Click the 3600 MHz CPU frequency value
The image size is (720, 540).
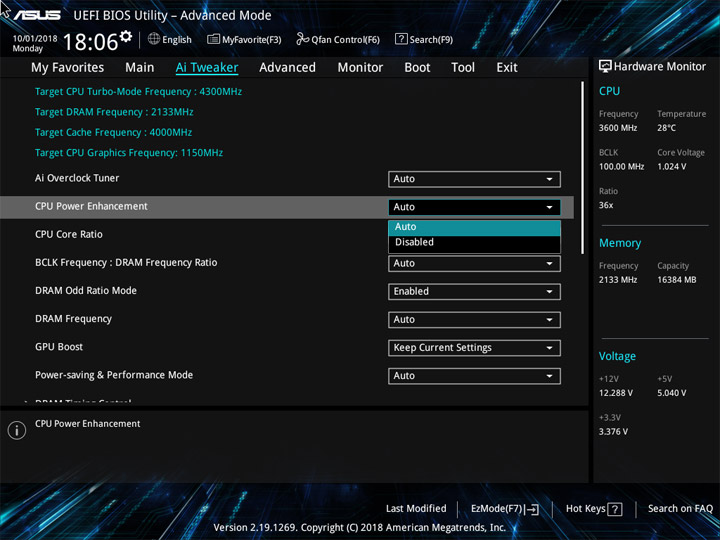coord(618,128)
